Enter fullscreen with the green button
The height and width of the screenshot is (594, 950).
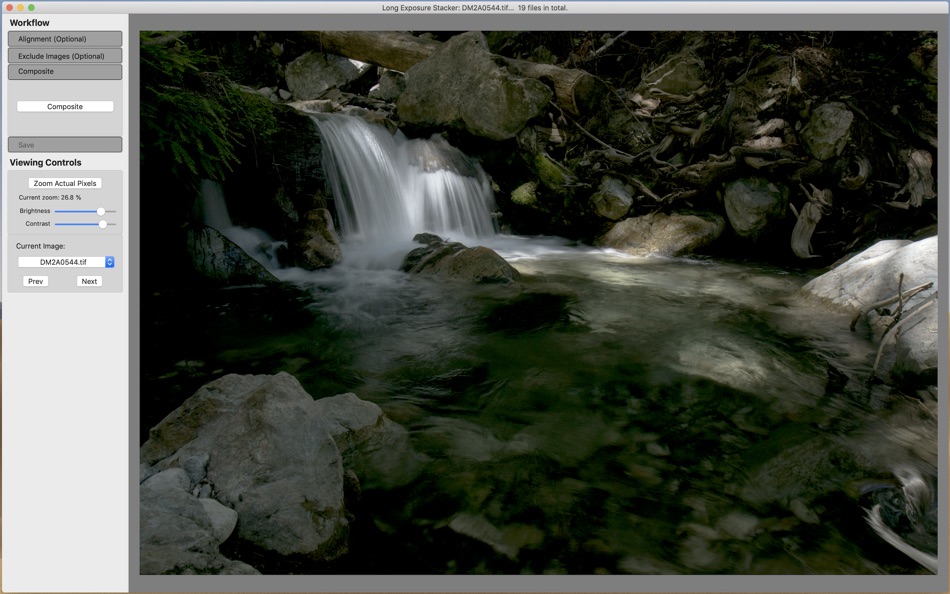[31, 7]
